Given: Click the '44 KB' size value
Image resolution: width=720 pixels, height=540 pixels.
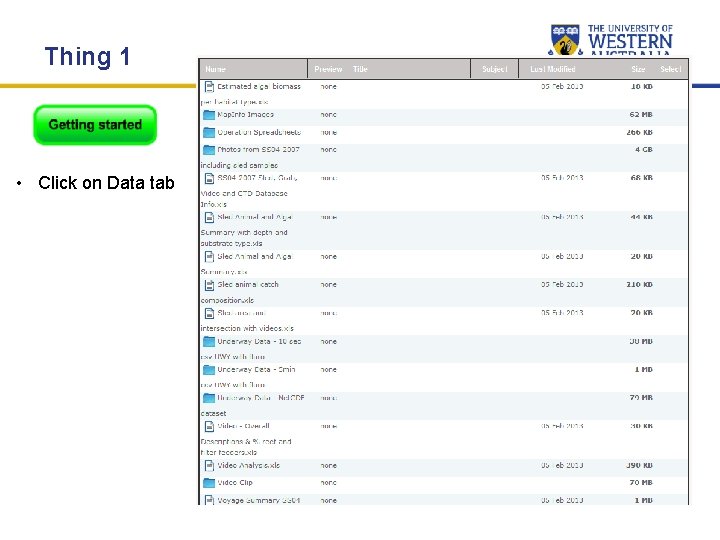Looking at the screenshot, I should point(641,217).
